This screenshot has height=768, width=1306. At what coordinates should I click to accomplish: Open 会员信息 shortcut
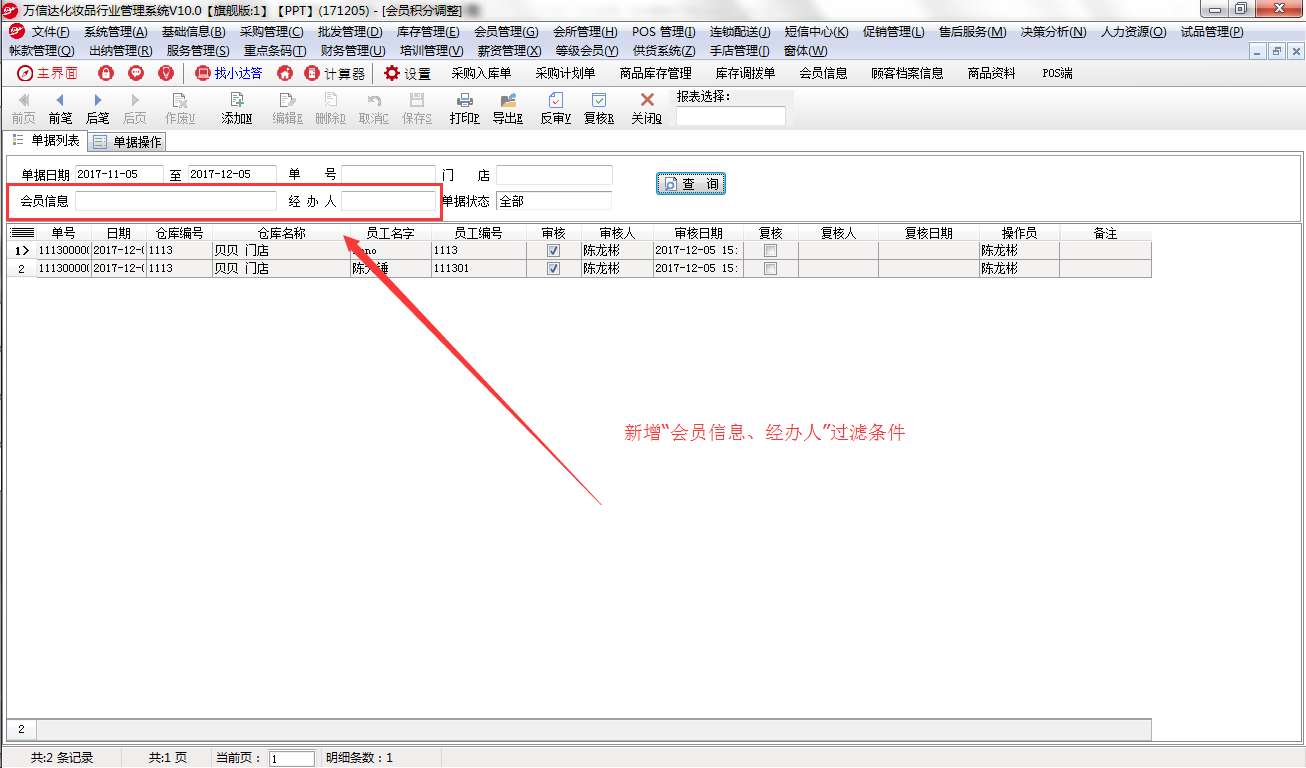(x=823, y=73)
